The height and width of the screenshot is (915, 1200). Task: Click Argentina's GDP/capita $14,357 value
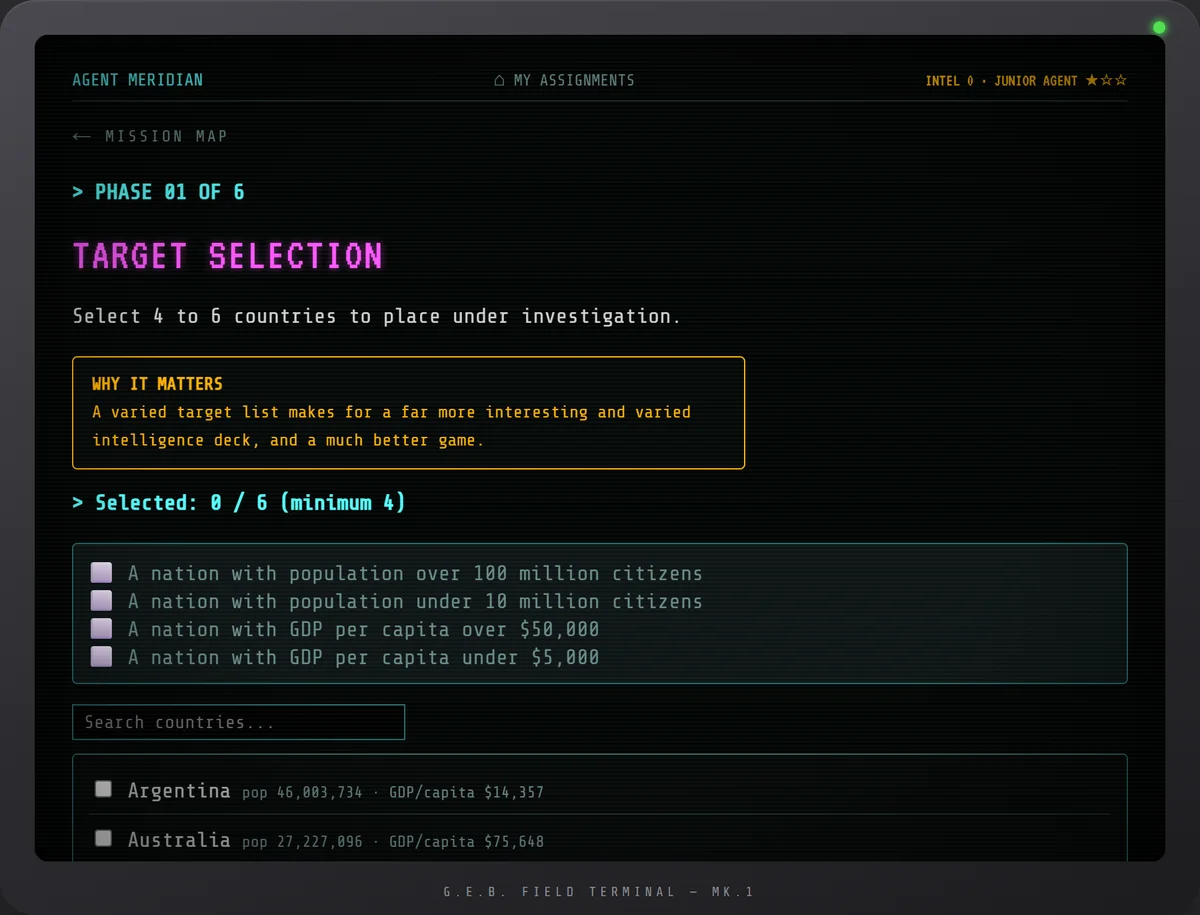coord(466,792)
